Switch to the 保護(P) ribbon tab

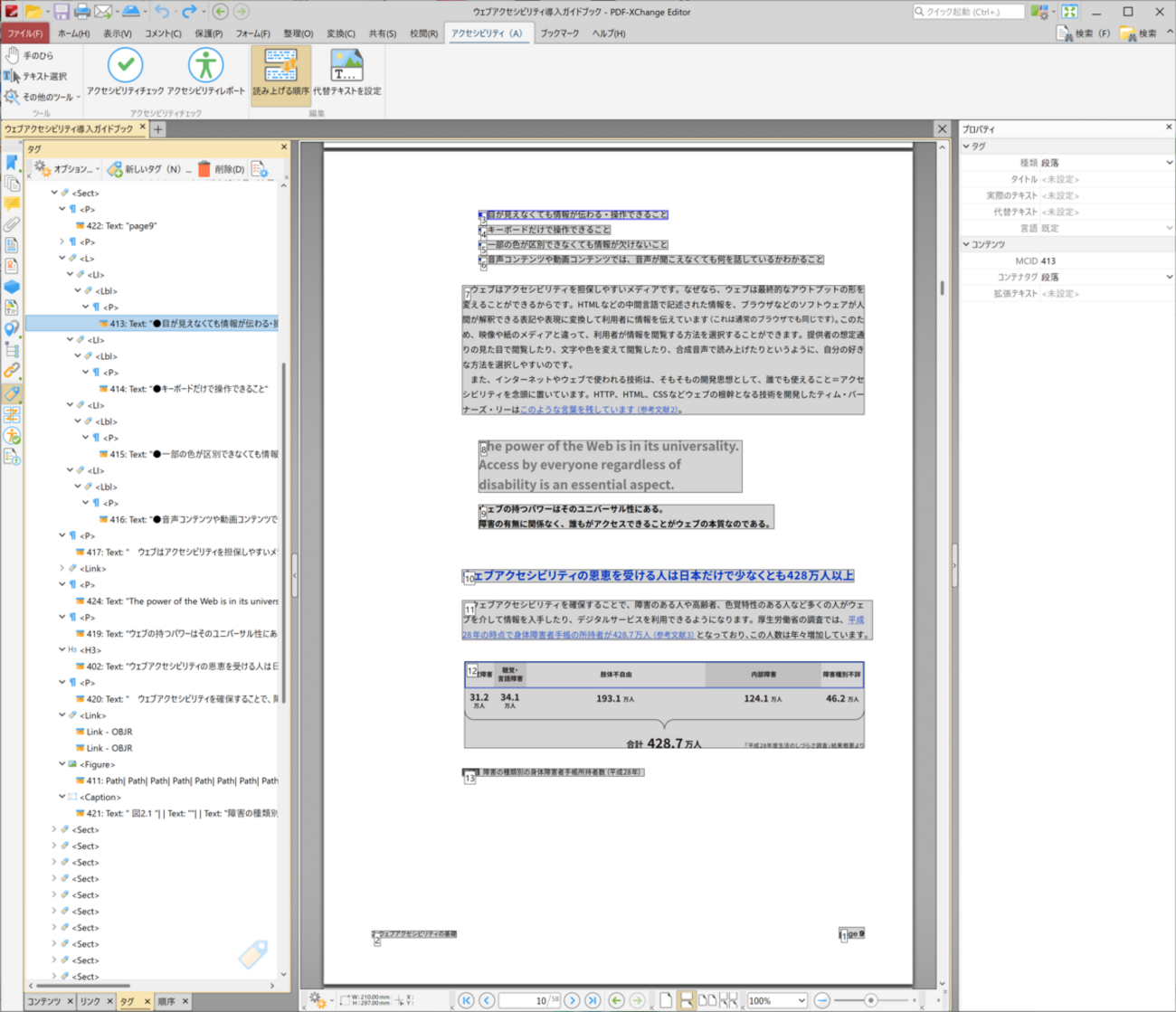[x=208, y=33]
